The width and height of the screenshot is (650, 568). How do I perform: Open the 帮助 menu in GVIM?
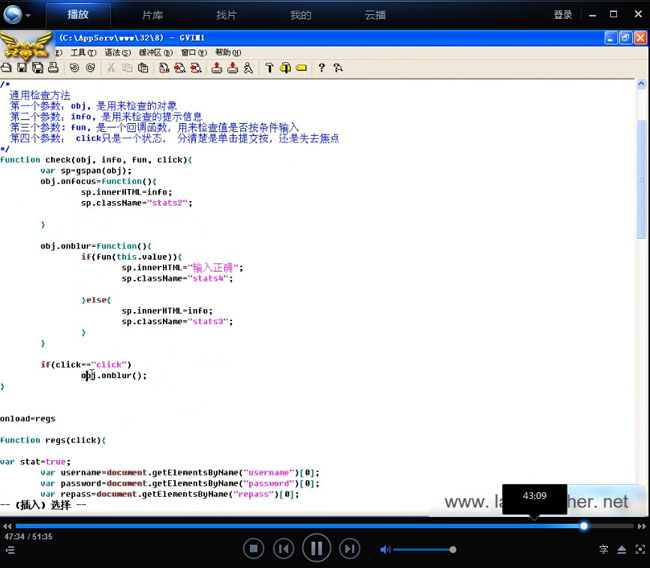[x=227, y=52]
